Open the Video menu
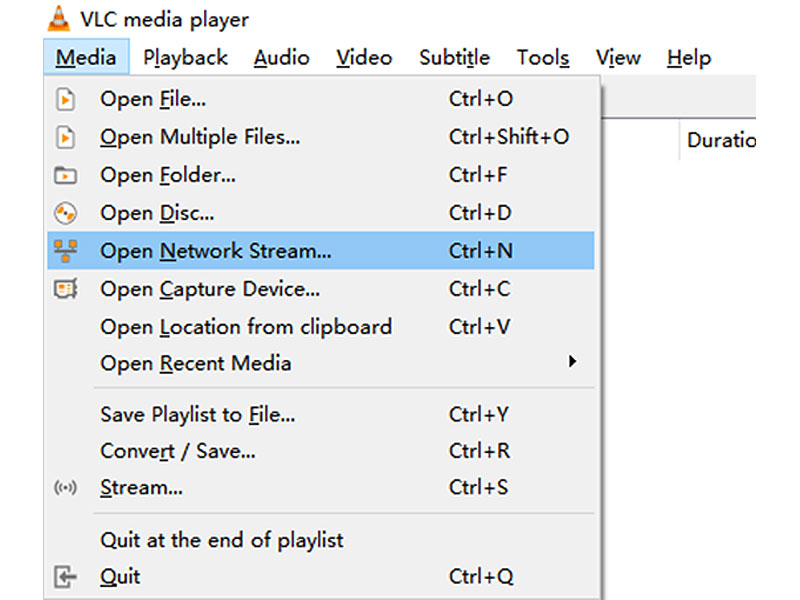The image size is (800, 600). (364, 58)
